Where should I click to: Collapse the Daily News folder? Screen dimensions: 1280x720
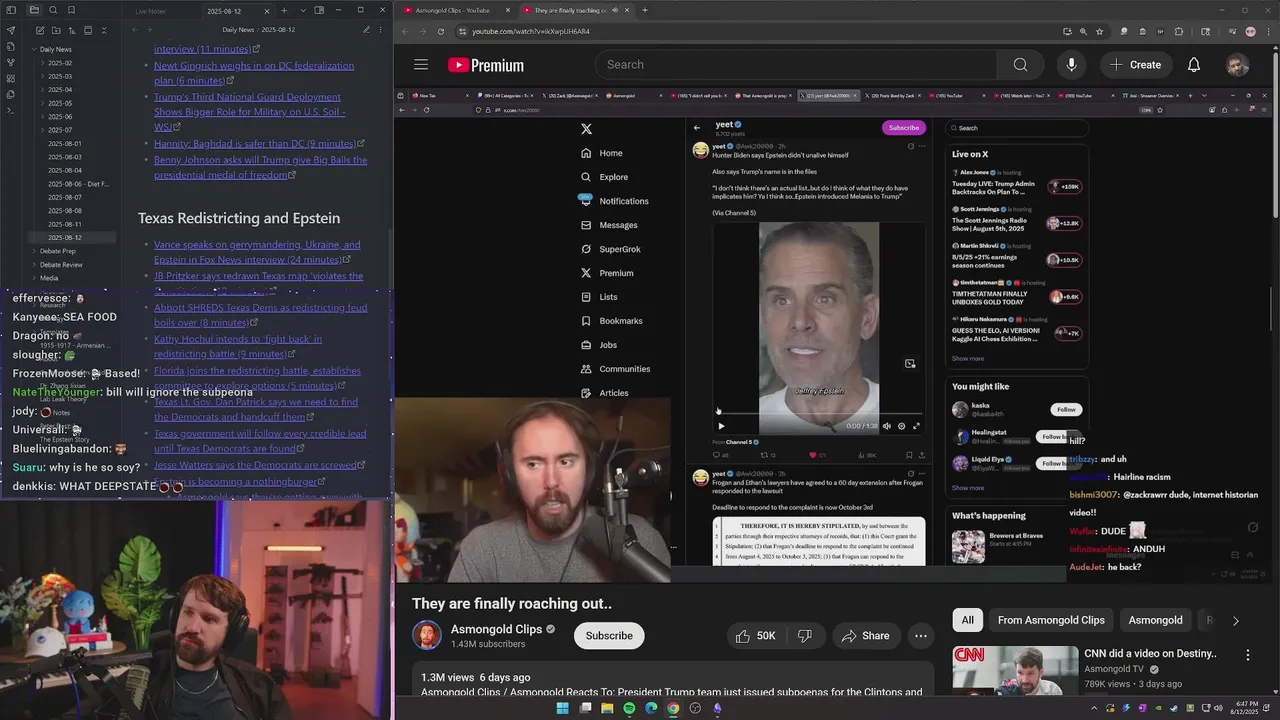click(55, 49)
